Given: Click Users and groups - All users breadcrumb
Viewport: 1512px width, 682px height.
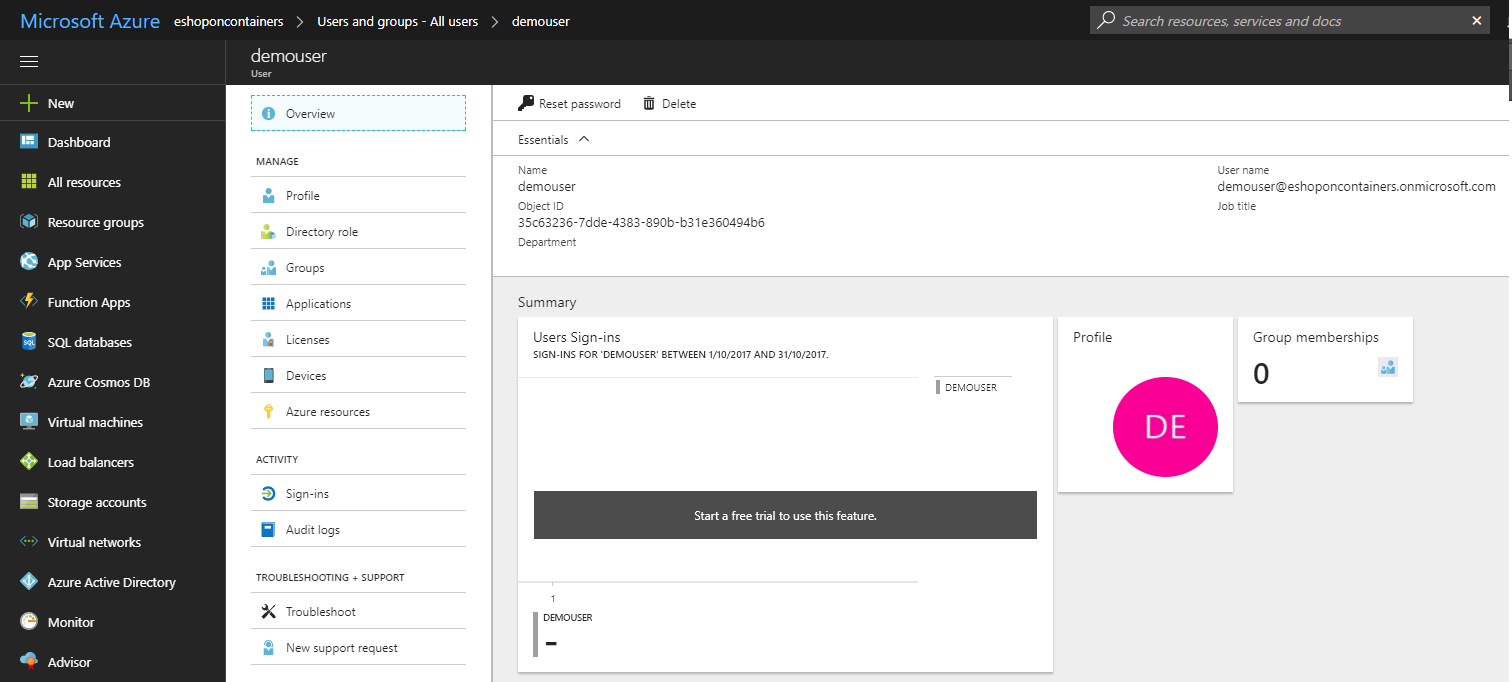Looking at the screenshot, I should [x=397, y=21].
